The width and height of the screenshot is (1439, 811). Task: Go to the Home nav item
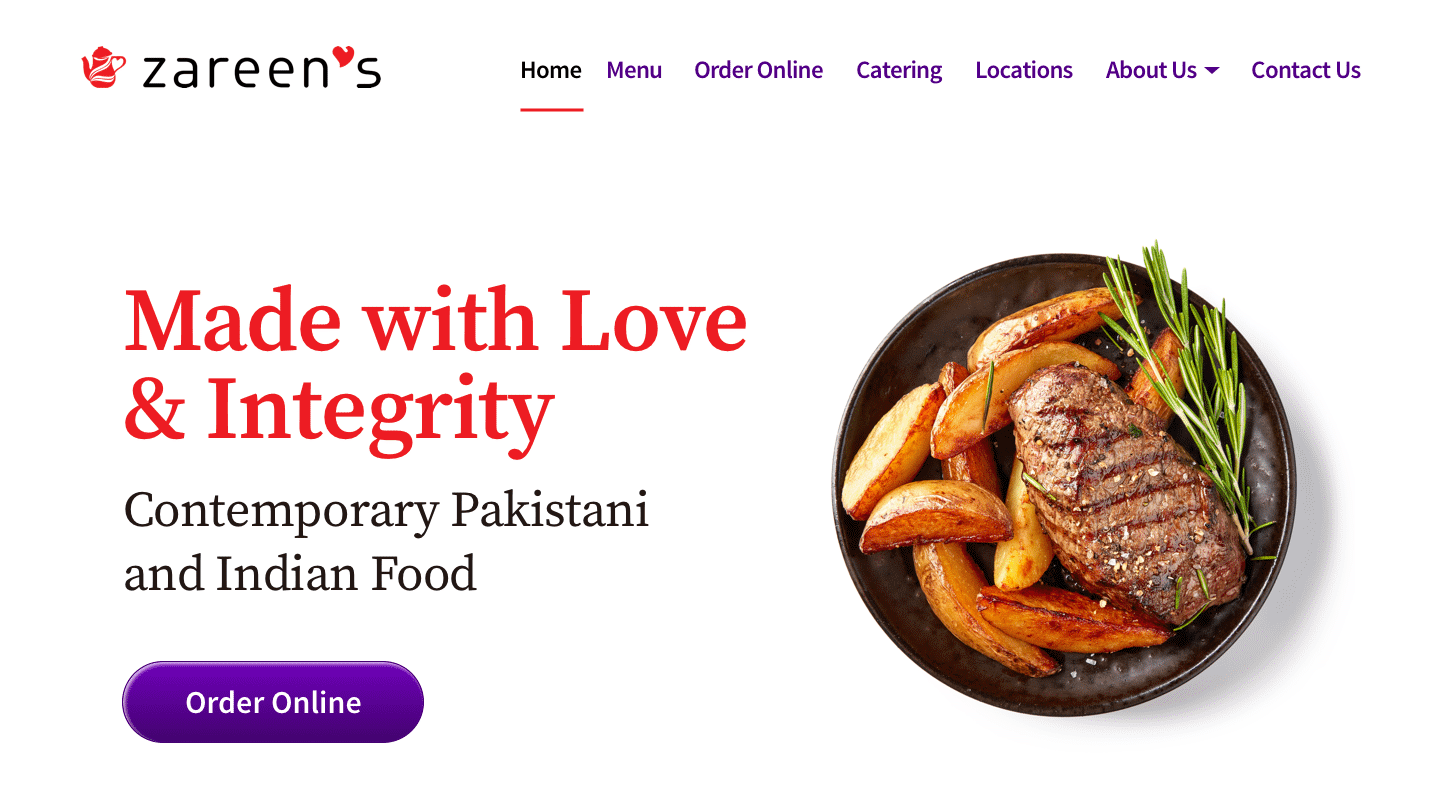pyautogui.click(x=551, y=70)
